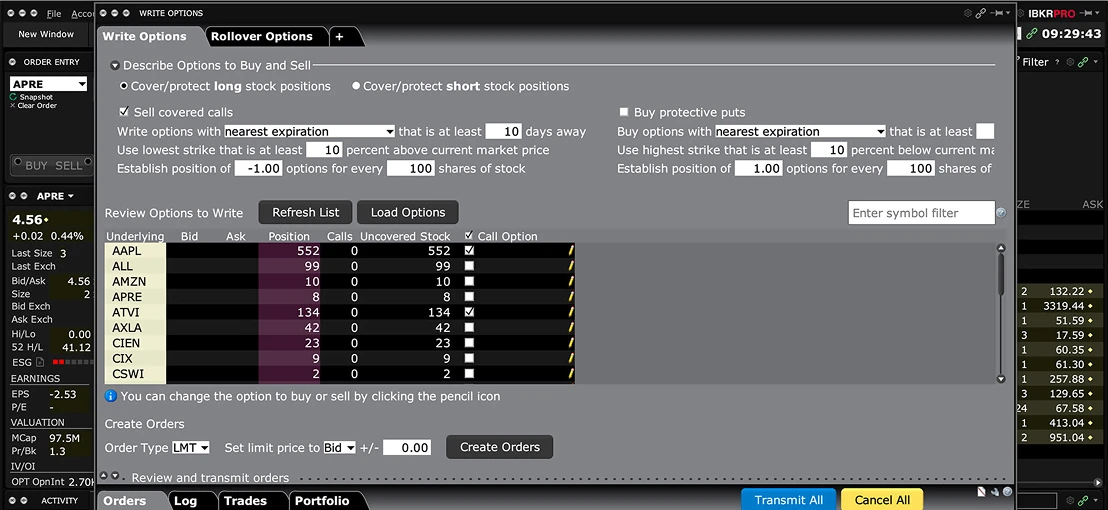
Task: Check the CIEN call option checkbox
Action: (x=469, y=343)
